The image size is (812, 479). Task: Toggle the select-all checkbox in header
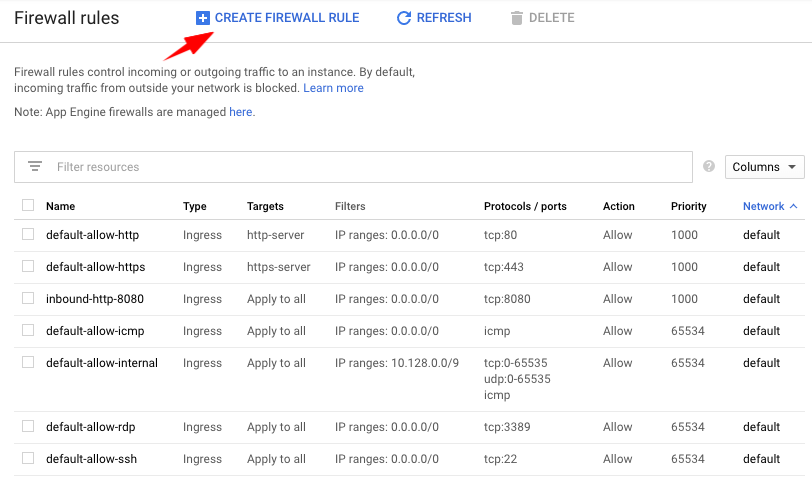(28, 205)
